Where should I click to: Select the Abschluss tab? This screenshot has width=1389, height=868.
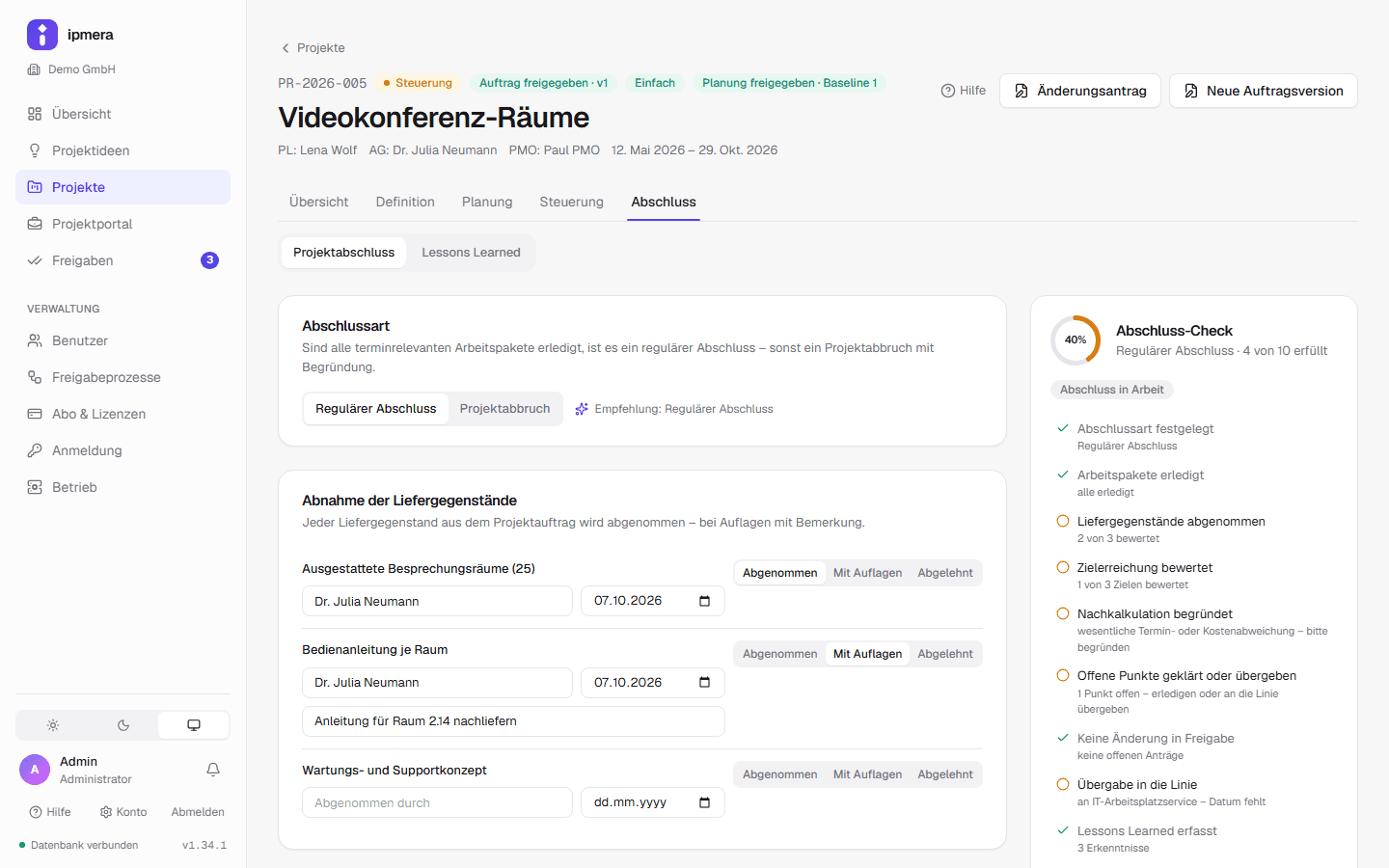(x=664, y=202)
